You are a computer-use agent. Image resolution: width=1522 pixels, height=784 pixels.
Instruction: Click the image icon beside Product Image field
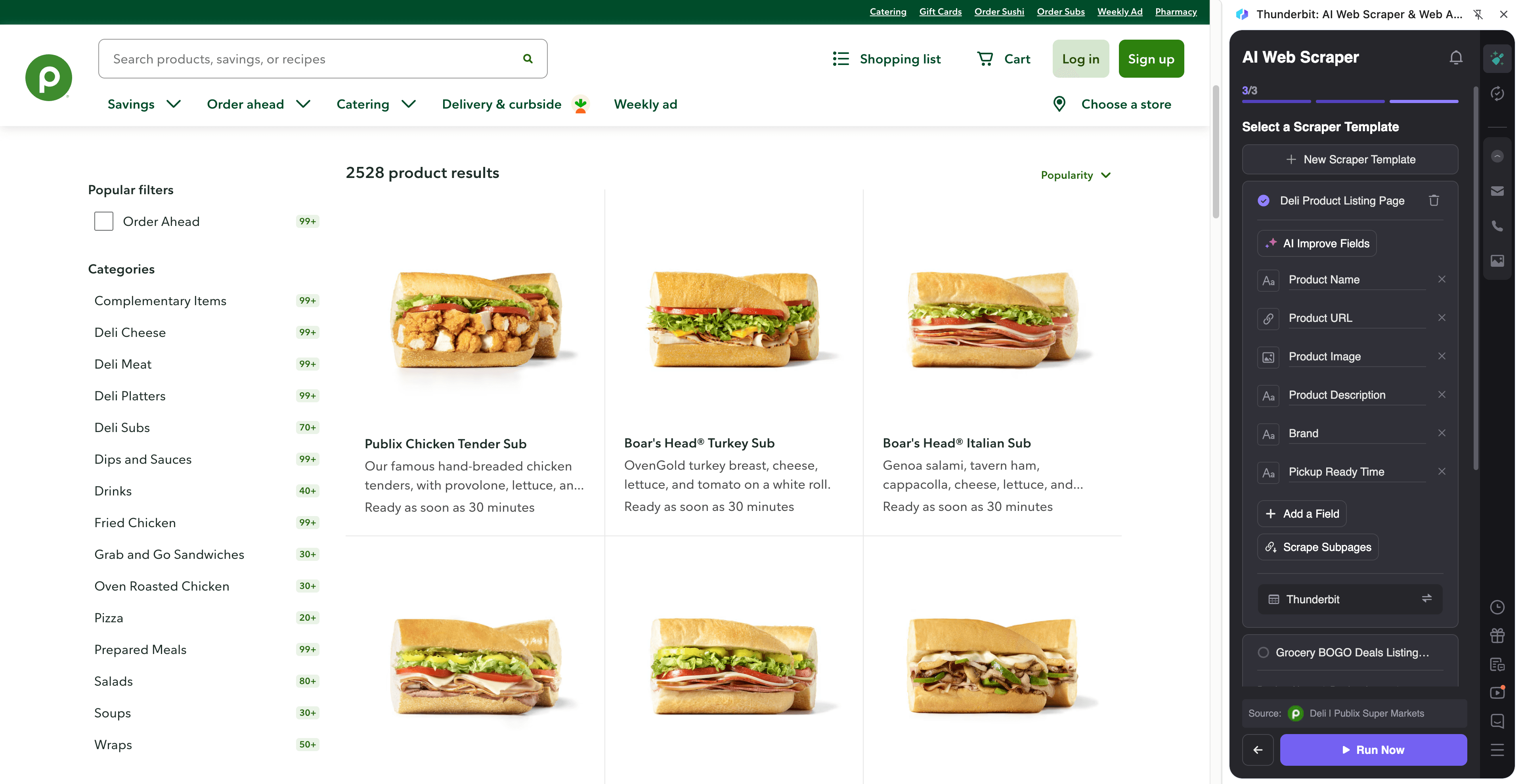(1268, 357)
